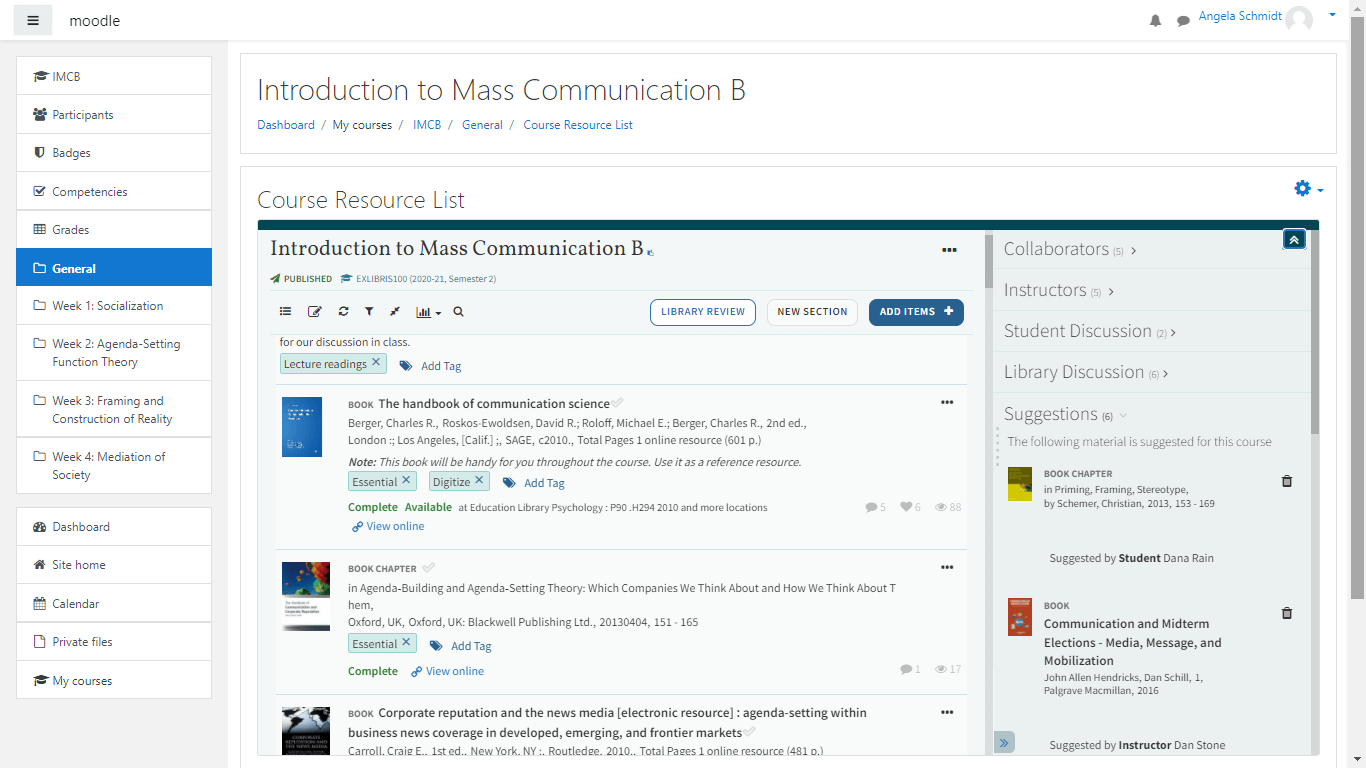Image resolution: width=1366 pixels, height=768 pixels.
Task: Click the ADD ITEMS button
Action: click(916, 312)
